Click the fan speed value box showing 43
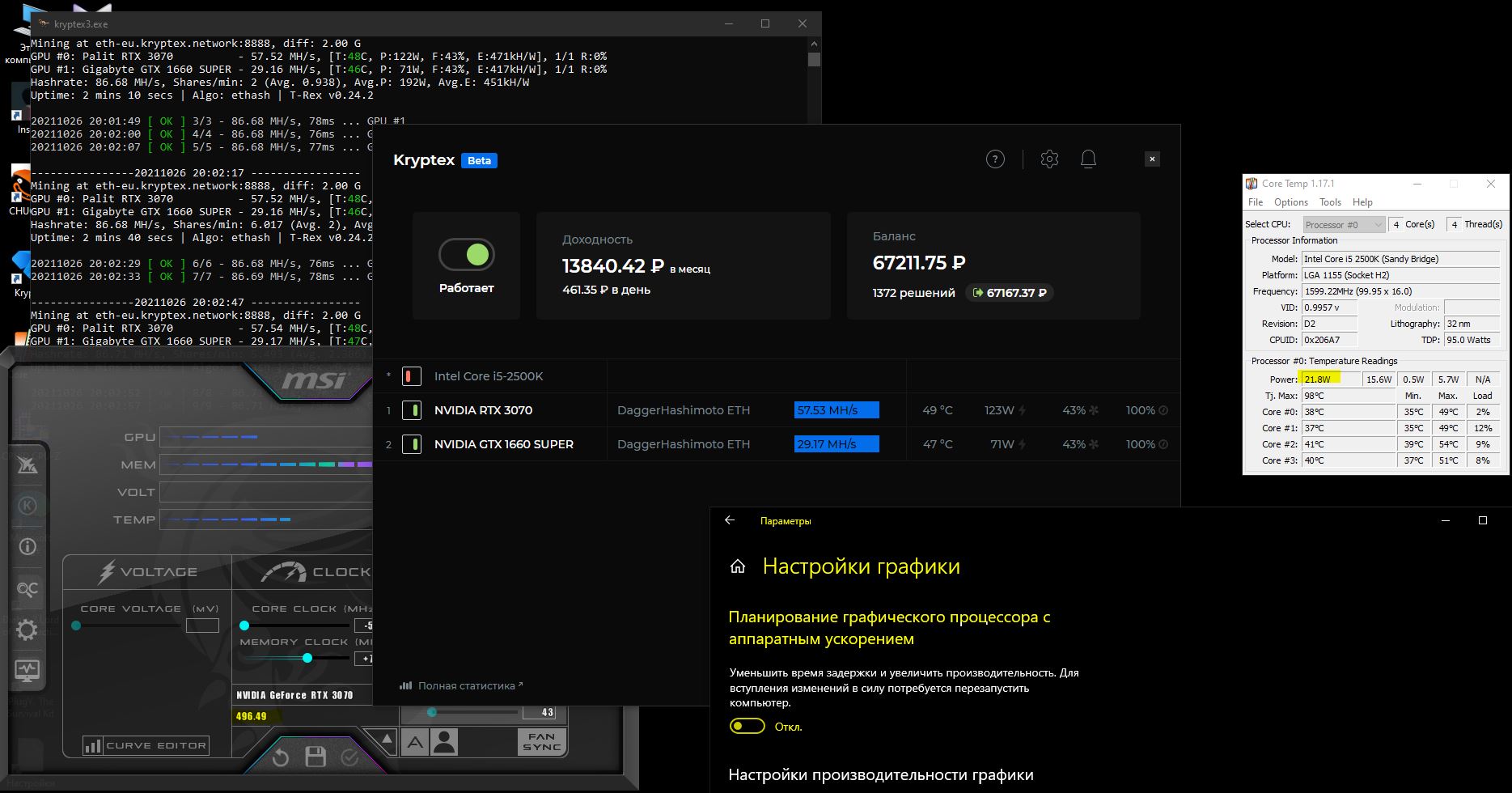This screenshot has width=1512, height=793. (x=539, y=712)
